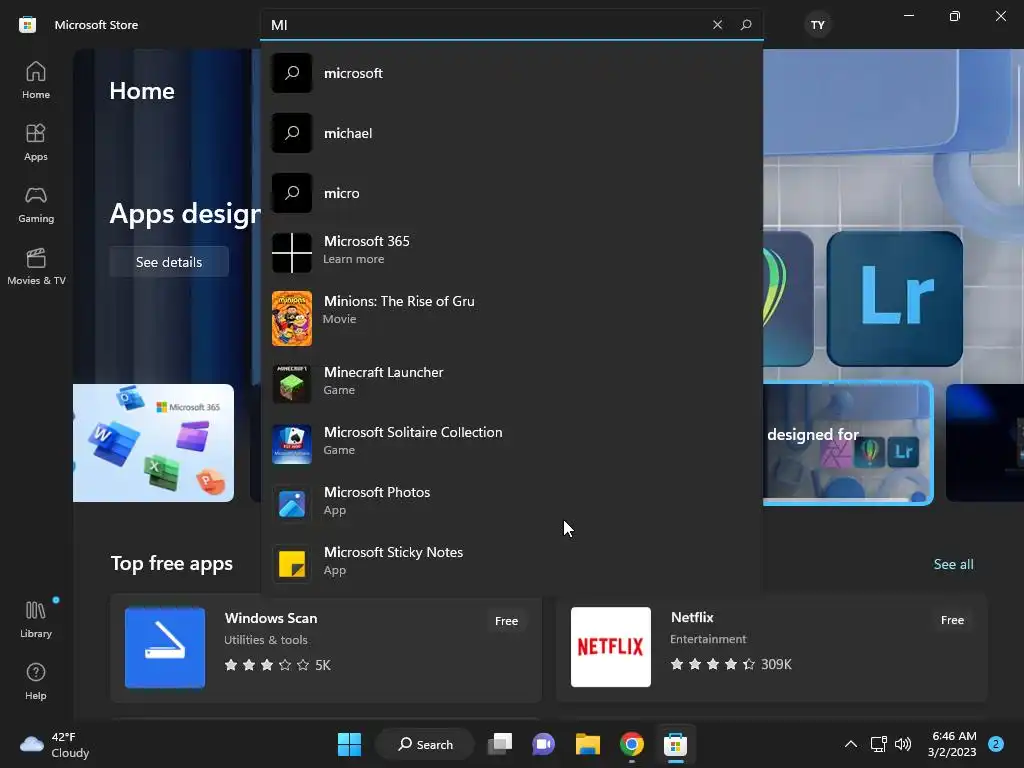
Task: Click the Netflix app title
Action: (692, 617)
